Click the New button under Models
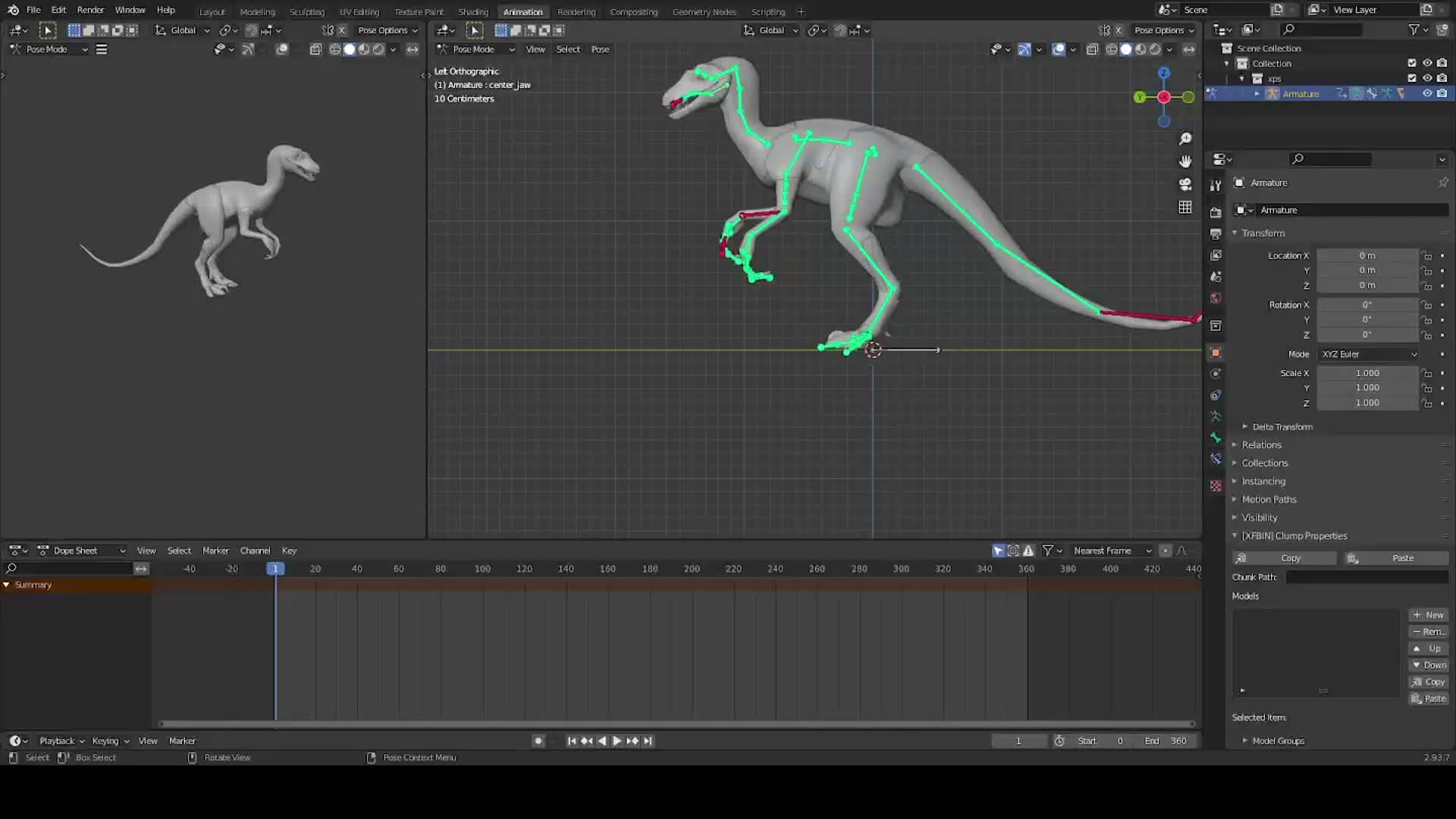The height and width of the screenshot is (819, 1456). click(1429, 614)
